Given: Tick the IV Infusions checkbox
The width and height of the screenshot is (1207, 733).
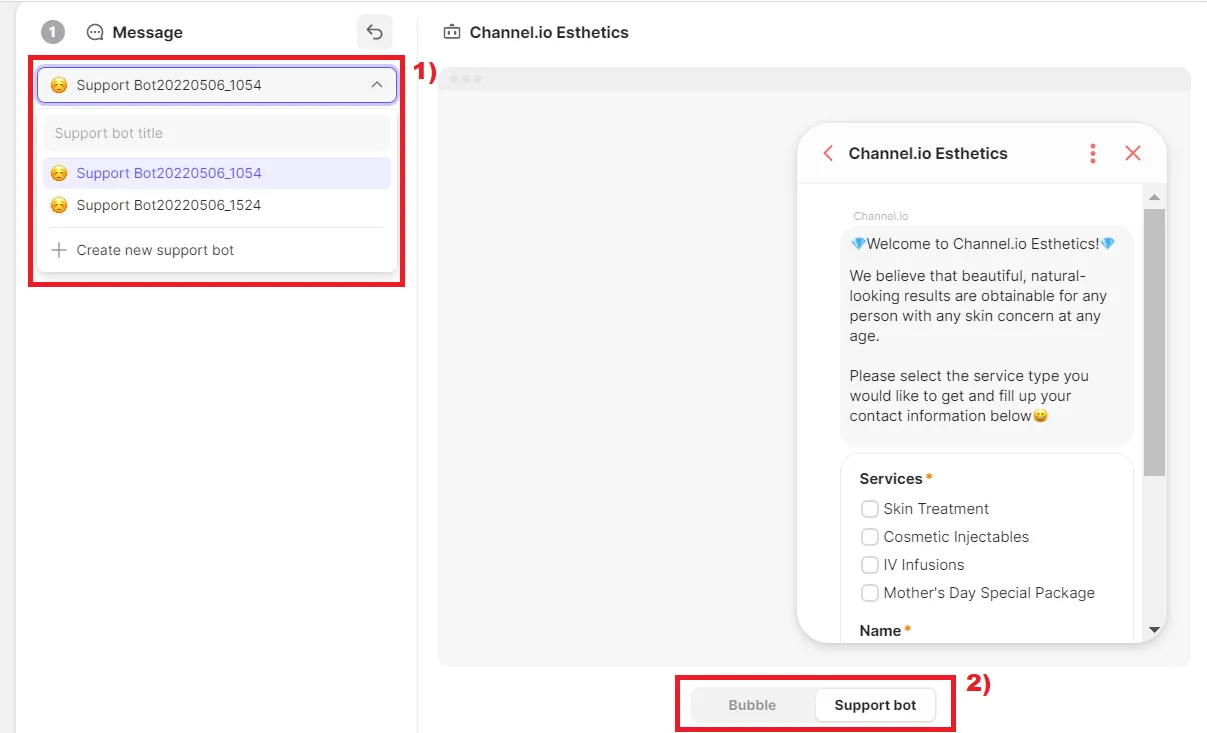Looking at the screenshot, I should pos(870,565).
